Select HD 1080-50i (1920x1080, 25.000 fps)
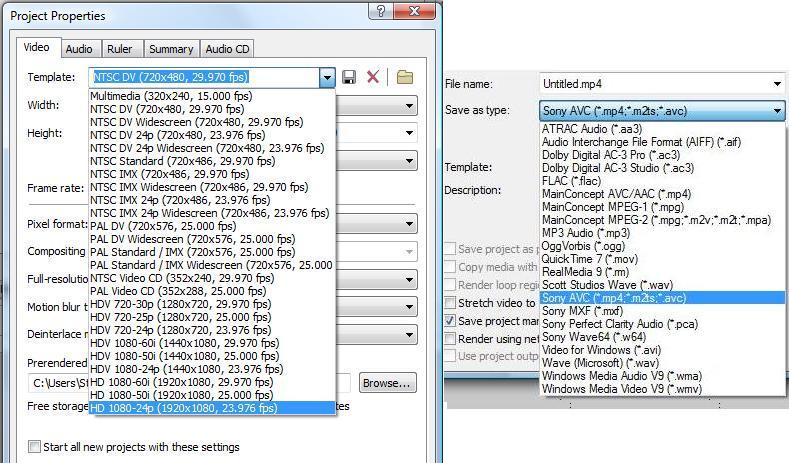Image resolution: width=789 pixels, height=463 pixels. [212, 395]
